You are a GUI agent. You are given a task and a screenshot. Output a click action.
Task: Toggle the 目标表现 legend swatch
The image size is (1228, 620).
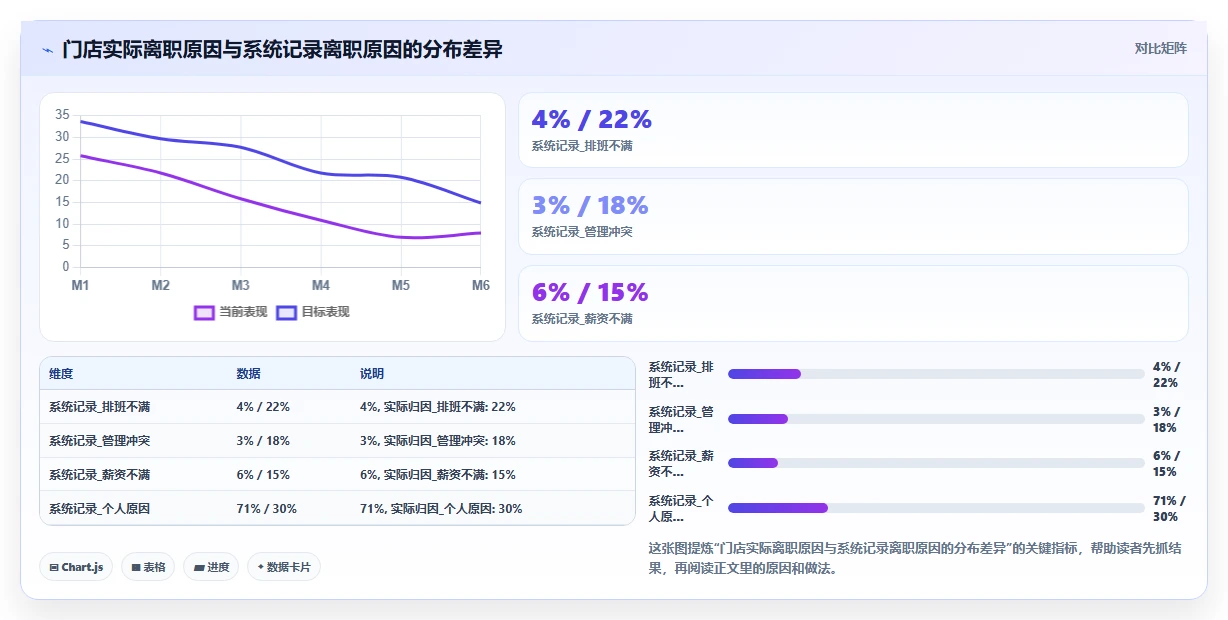[x=286, y=312]
